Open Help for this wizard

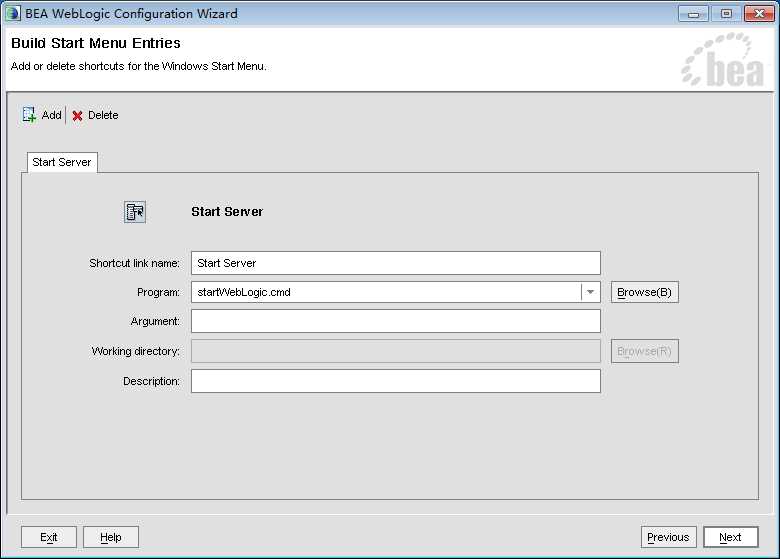[110, 537]
